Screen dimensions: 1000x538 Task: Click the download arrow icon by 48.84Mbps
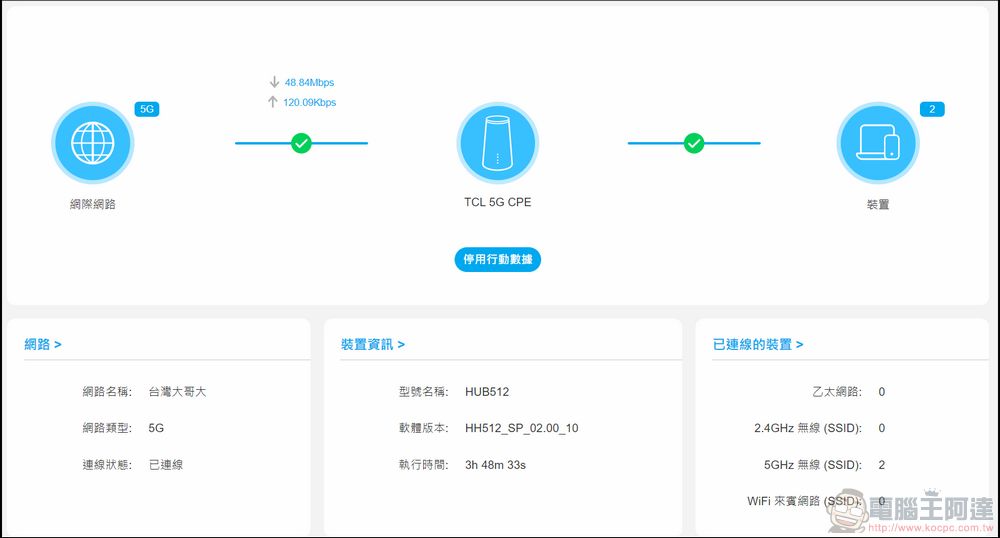click(x=274, y=82)
